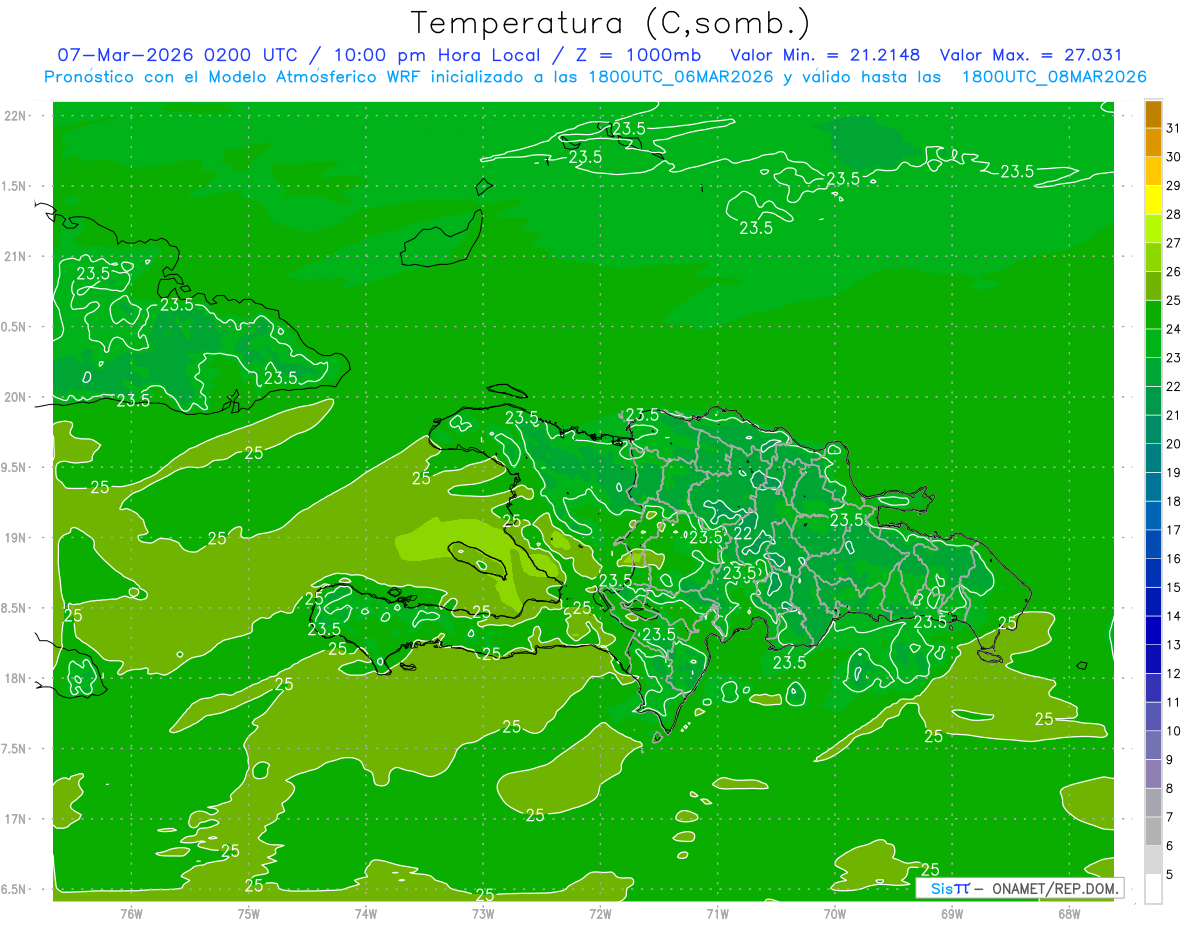1200x927 pixels.
Task: Click the 68W longitude axis label
Action: tap(1069, 913)
